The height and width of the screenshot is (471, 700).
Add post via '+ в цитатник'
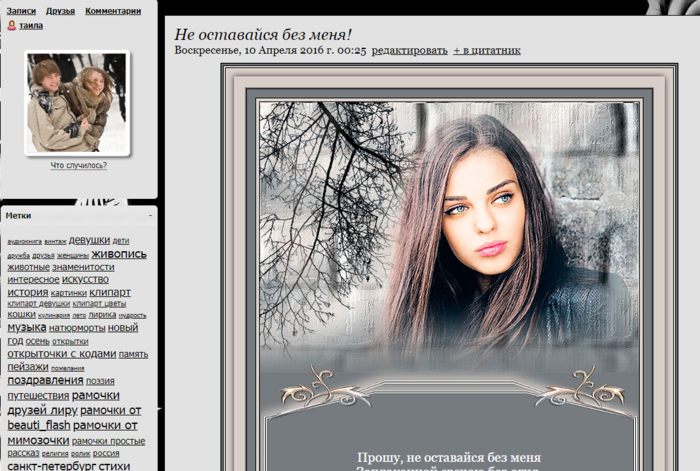pos(487,50)
